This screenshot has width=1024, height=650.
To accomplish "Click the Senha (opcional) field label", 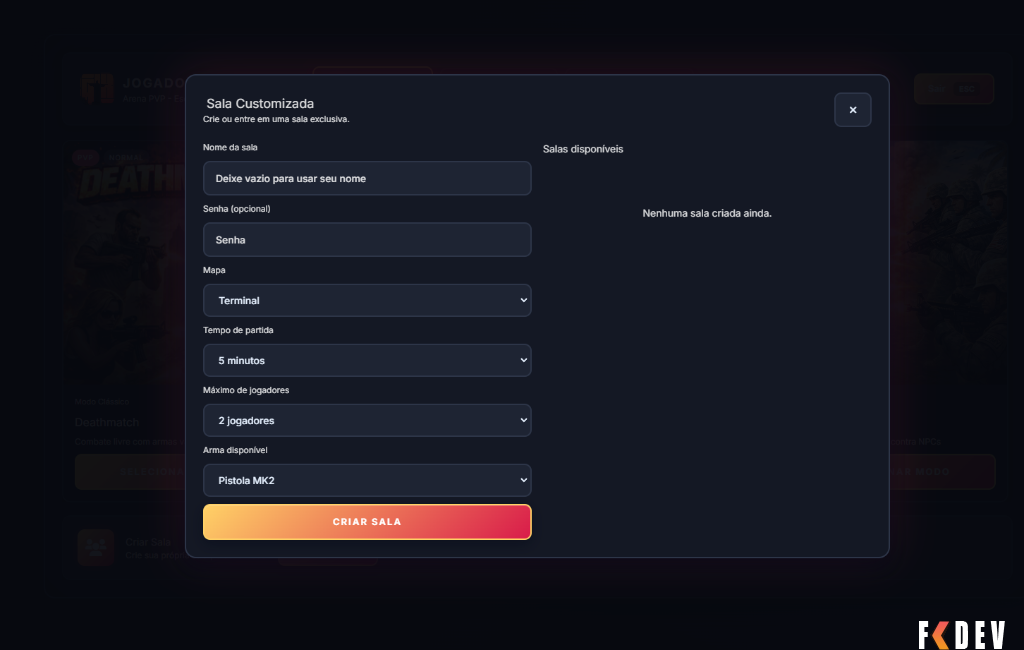I will click(236, 209).
